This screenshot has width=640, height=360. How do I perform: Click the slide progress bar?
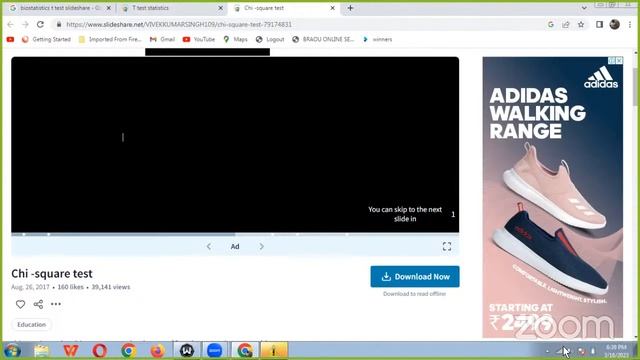235,235
